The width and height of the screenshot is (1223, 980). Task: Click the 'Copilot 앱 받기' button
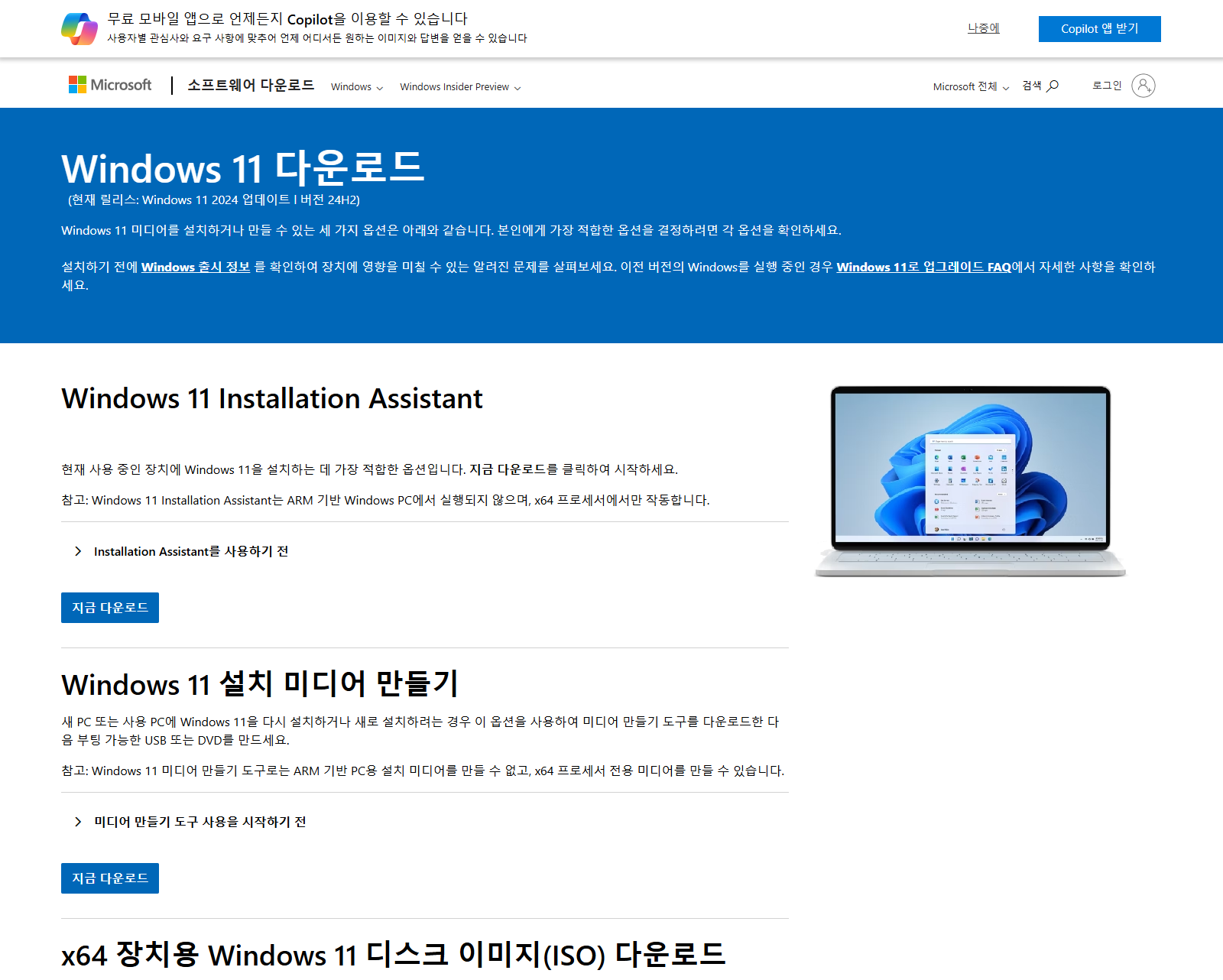[x=1099, y=29]
